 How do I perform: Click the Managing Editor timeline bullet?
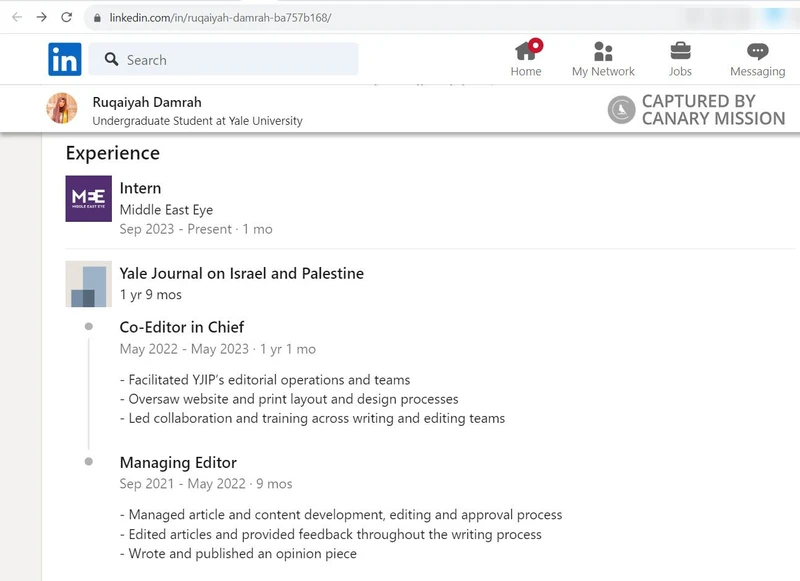89,462
